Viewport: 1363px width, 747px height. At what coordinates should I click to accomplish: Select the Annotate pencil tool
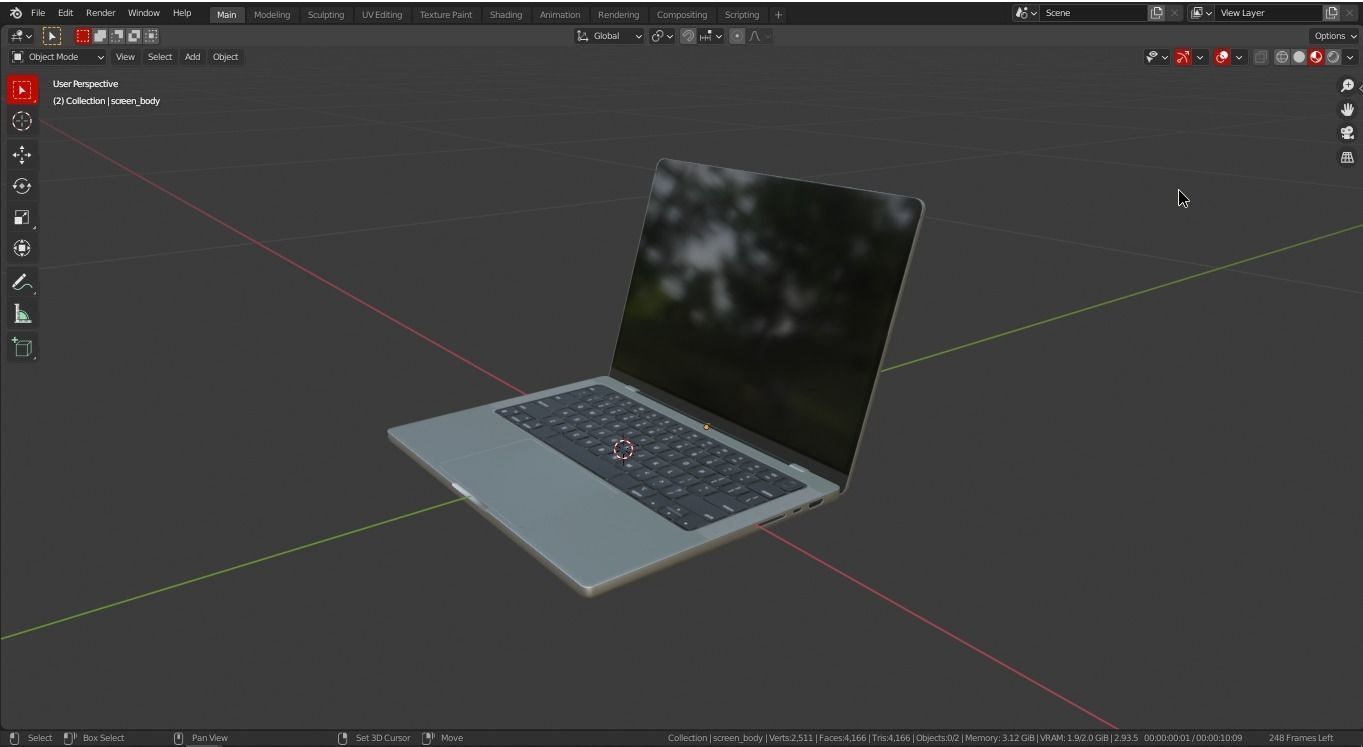click(x=22, y=283)
